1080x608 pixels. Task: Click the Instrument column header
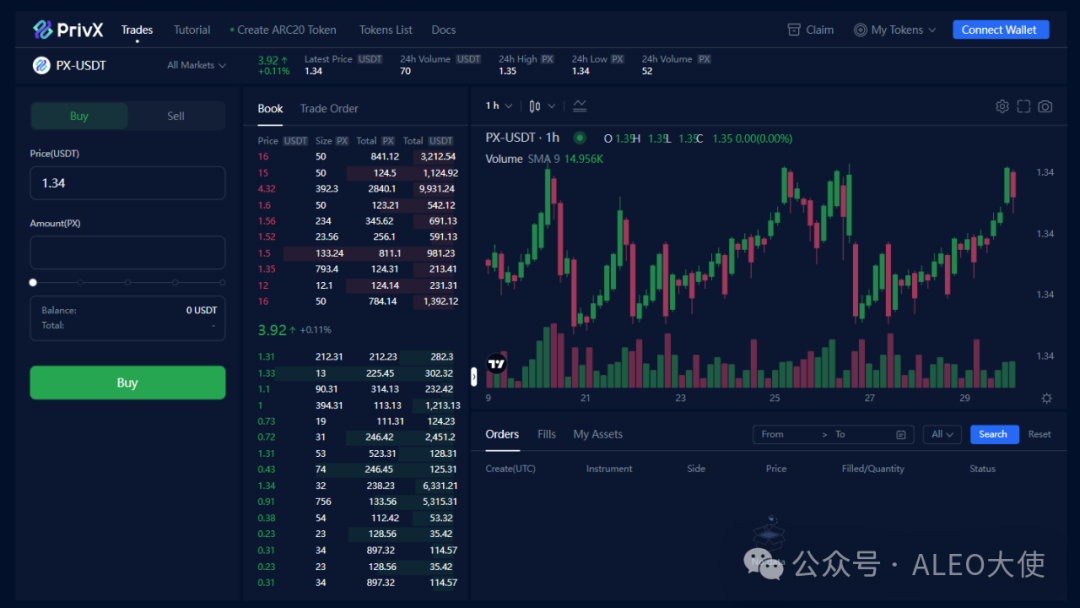click(609, 469)
